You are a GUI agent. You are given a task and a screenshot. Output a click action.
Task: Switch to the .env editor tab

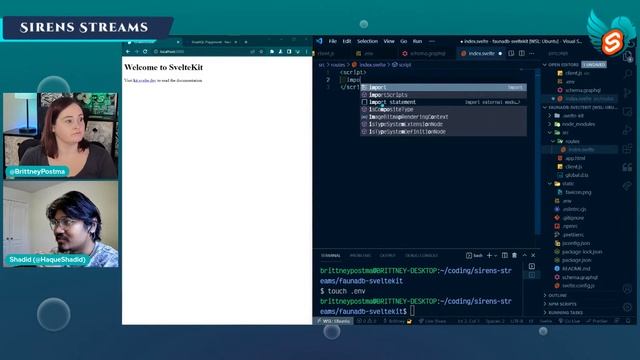tap(368, 53)
